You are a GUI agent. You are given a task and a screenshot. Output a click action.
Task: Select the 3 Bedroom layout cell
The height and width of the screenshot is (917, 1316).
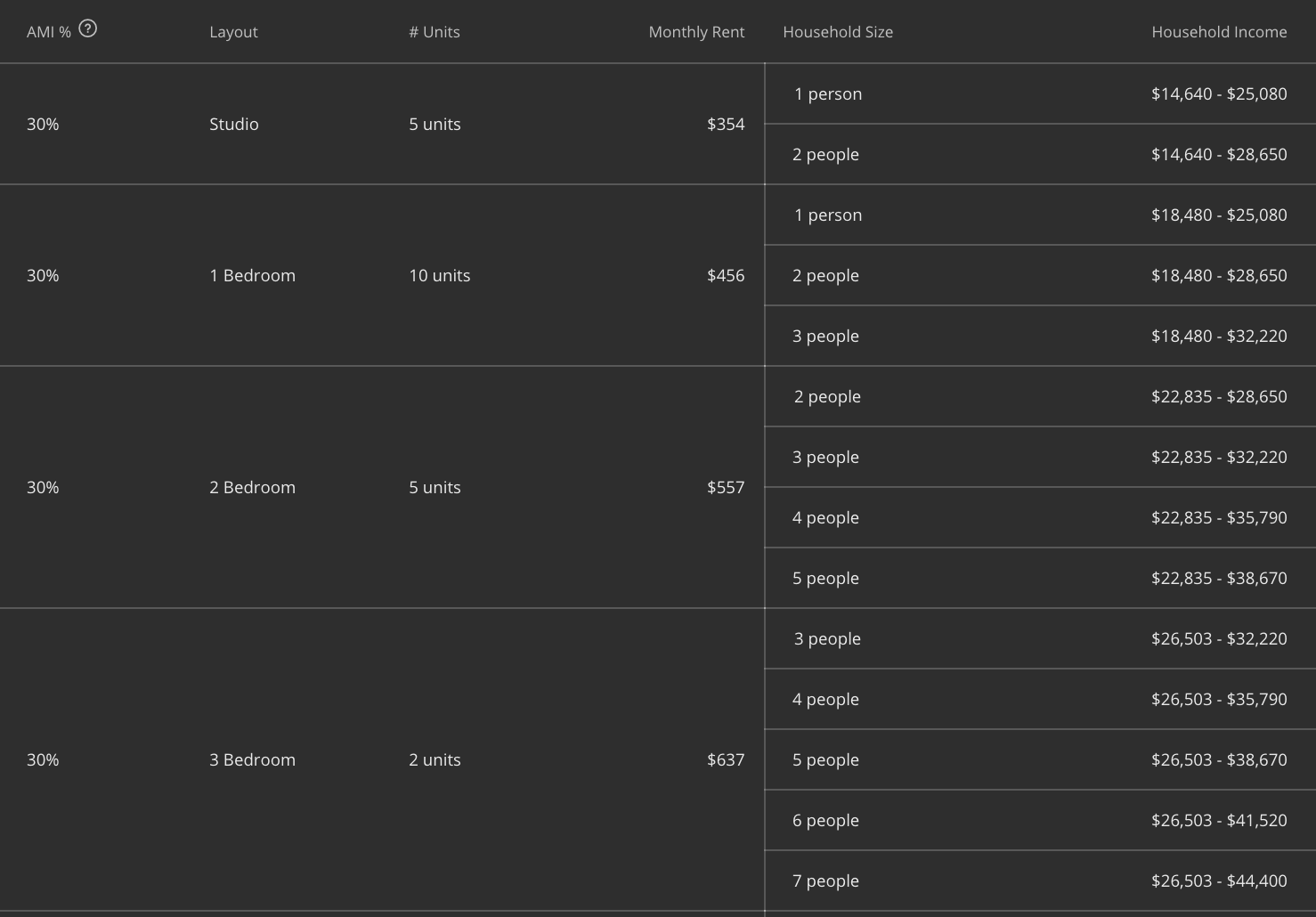pos(252,760)
